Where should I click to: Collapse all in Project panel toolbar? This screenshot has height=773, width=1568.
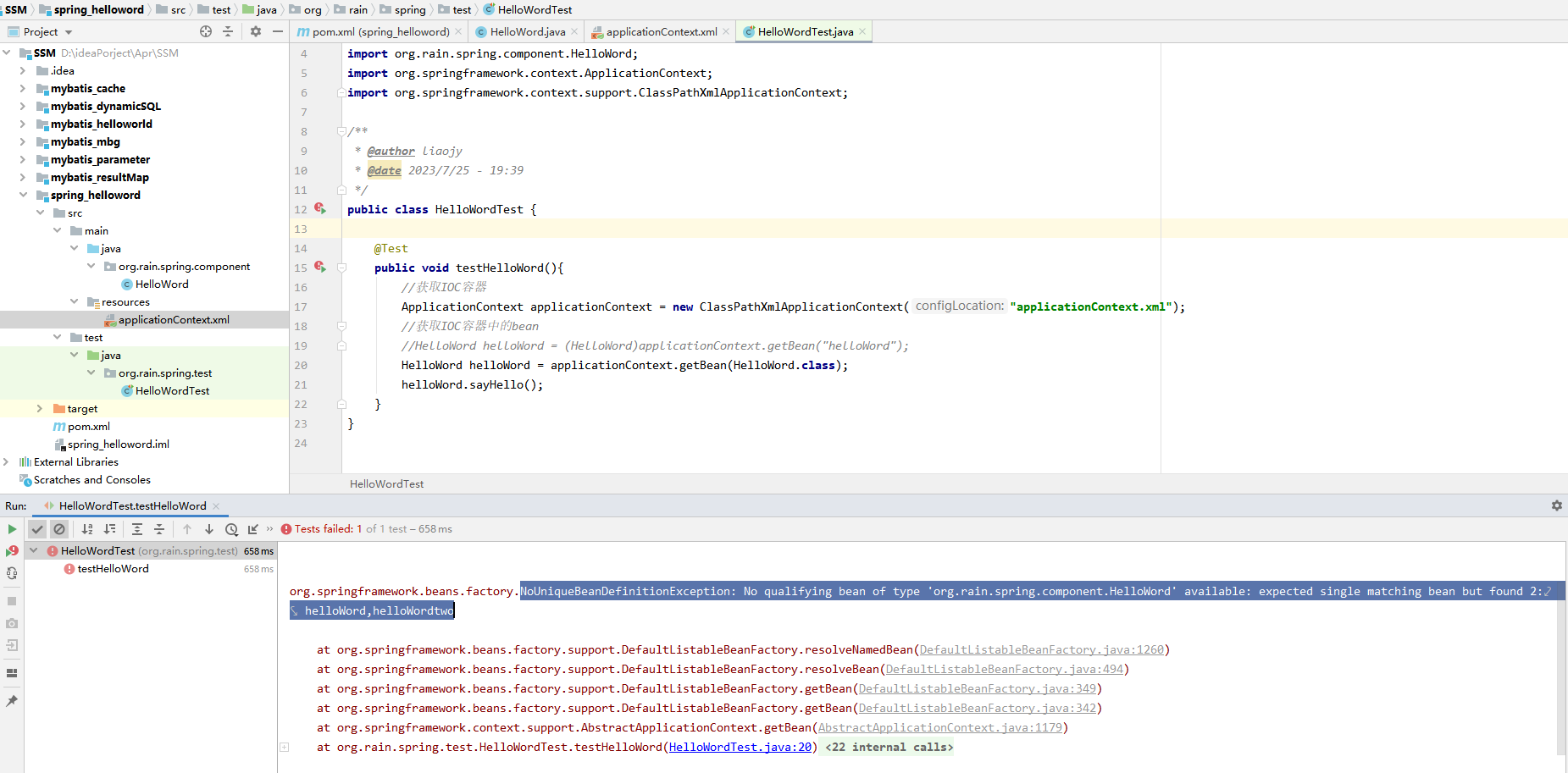pyautogui.click(x=228, y=31)
